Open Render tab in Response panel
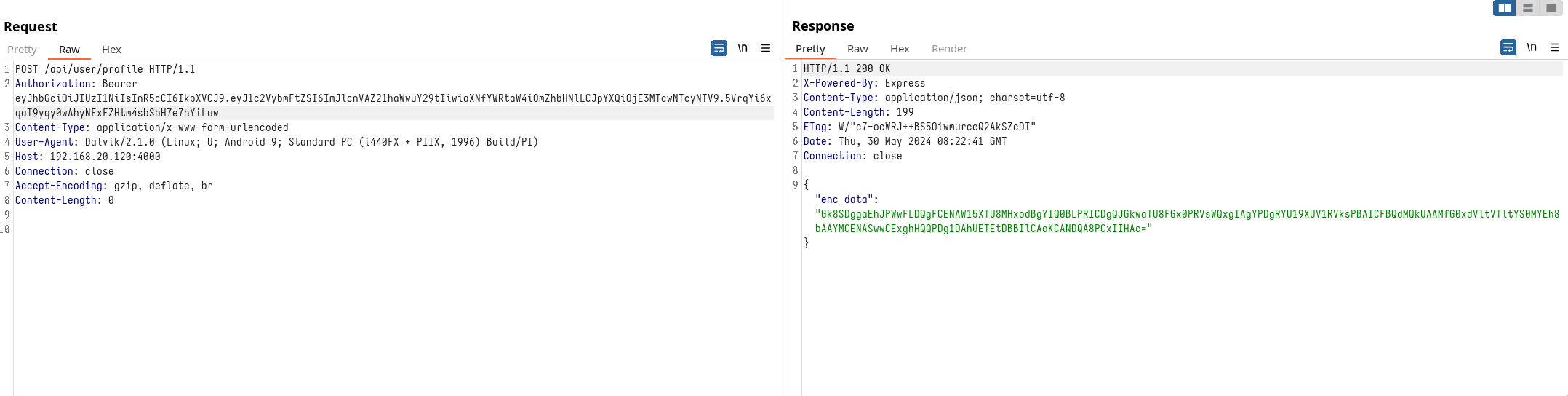Image resolution: width=1568 pixels, height=396 pixels. pyautogui.click(x=949, y=49)
